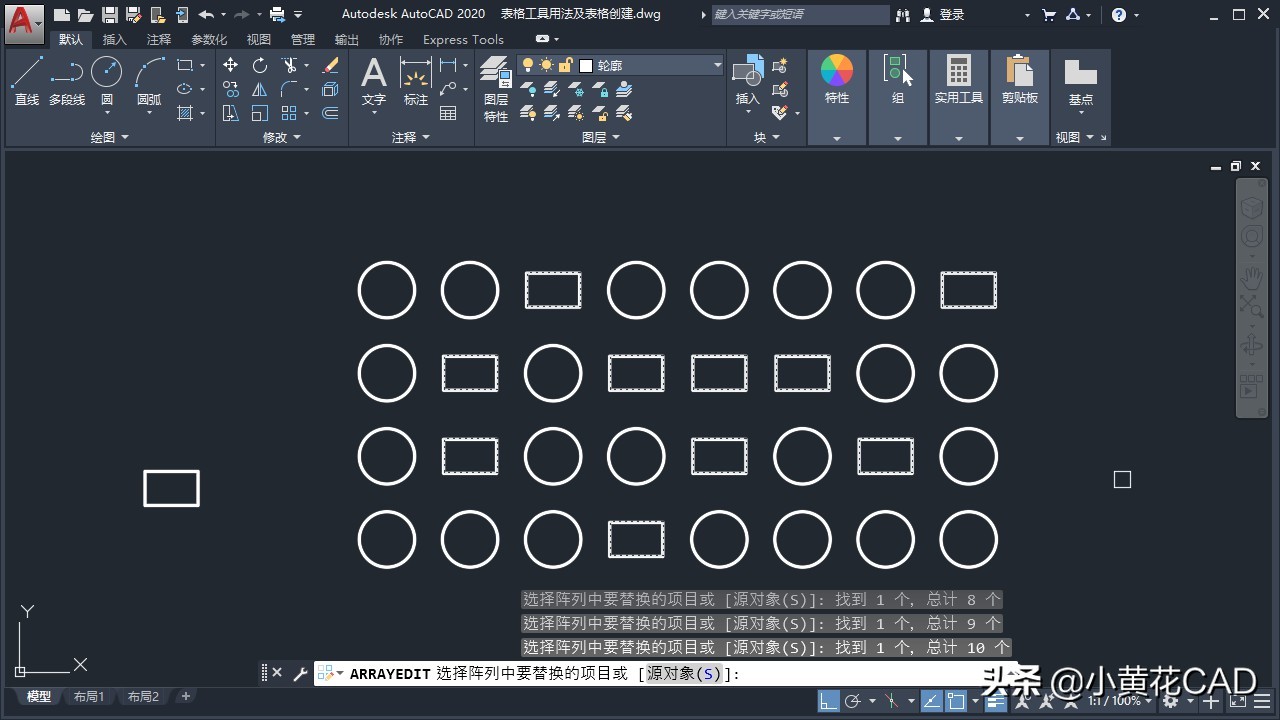Activate the Move tool in Modify panel
The height and width of the screenshot is (720, 1280).
pyautogui.click(x=230, y=65)
